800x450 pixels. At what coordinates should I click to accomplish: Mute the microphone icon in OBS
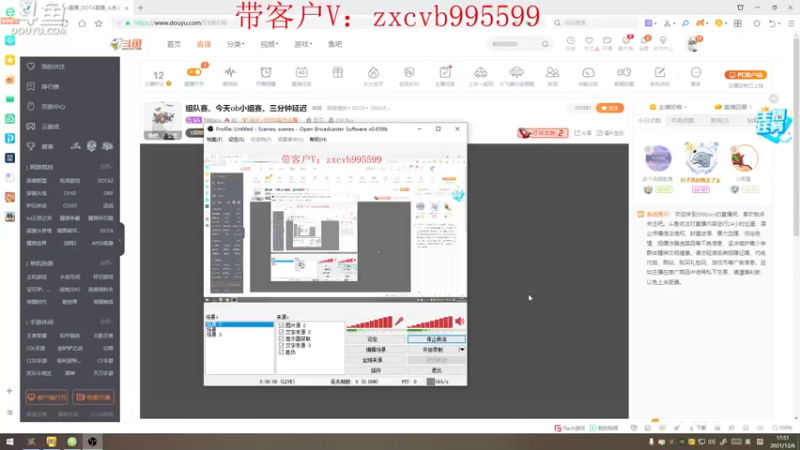399,321
